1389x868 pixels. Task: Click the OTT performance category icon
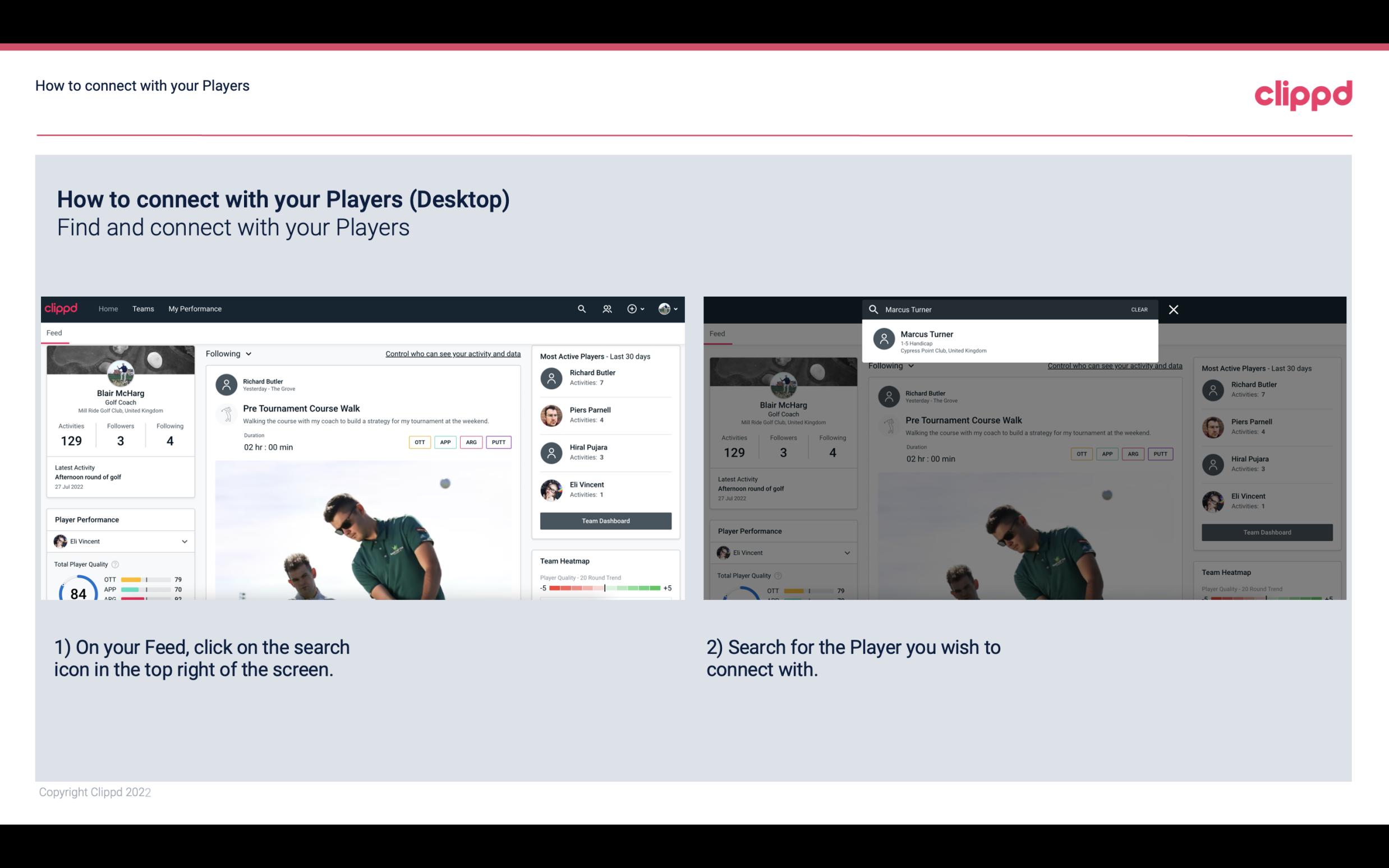(x=418, y=442)
